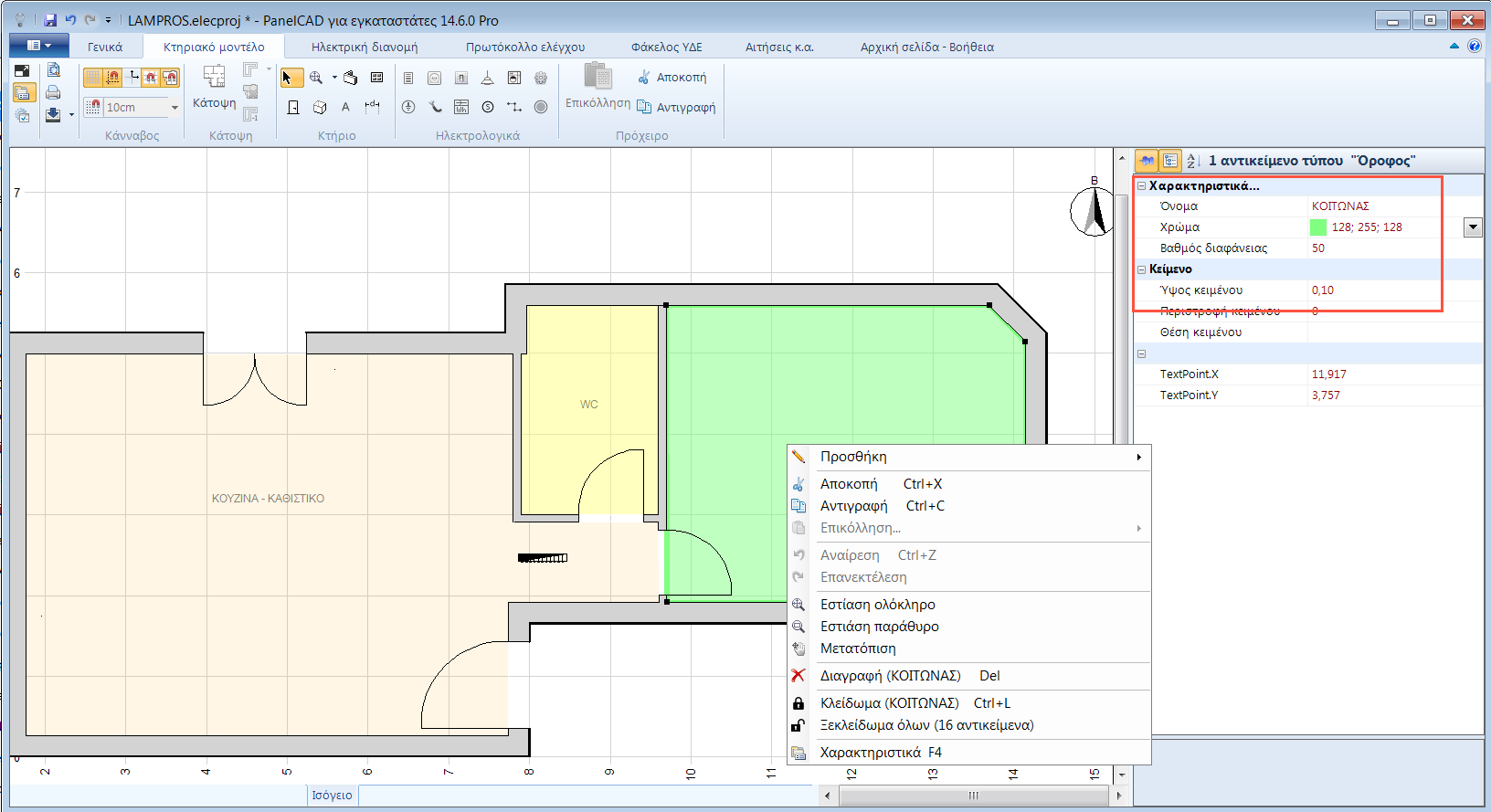Image resolution: width=1491 pixels, height=812 pixels.
Task: Click the ceiling lamp electrical icon
Action: tap(488, 79)
